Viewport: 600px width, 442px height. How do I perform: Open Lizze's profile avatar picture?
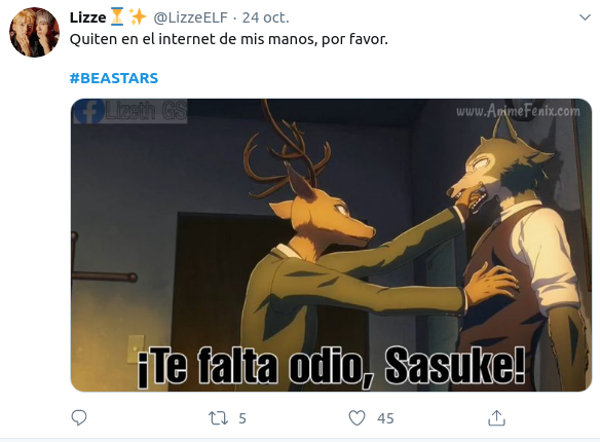coord(34,32)
